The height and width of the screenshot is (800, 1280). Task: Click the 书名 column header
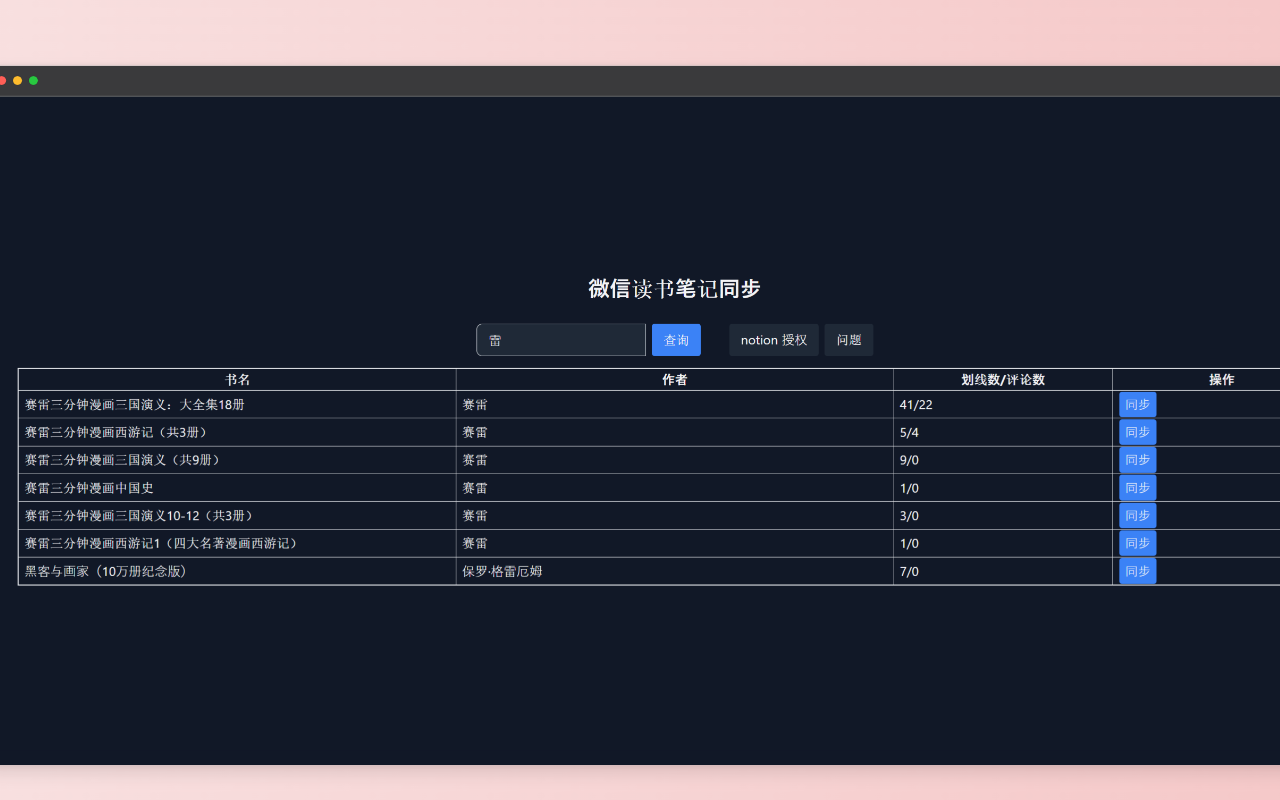click(x=237, y=380)
